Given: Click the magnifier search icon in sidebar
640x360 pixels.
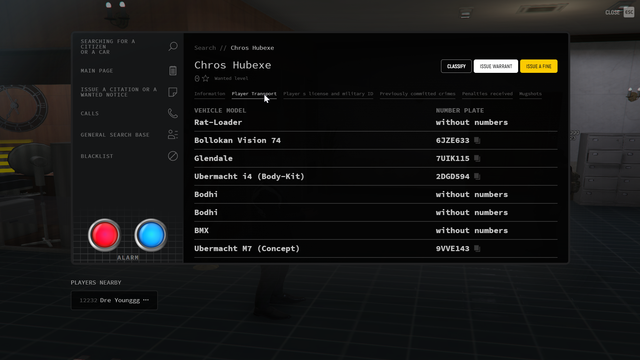Looking at the screenshot, I should pyautogui.click(x=173, y=47).
